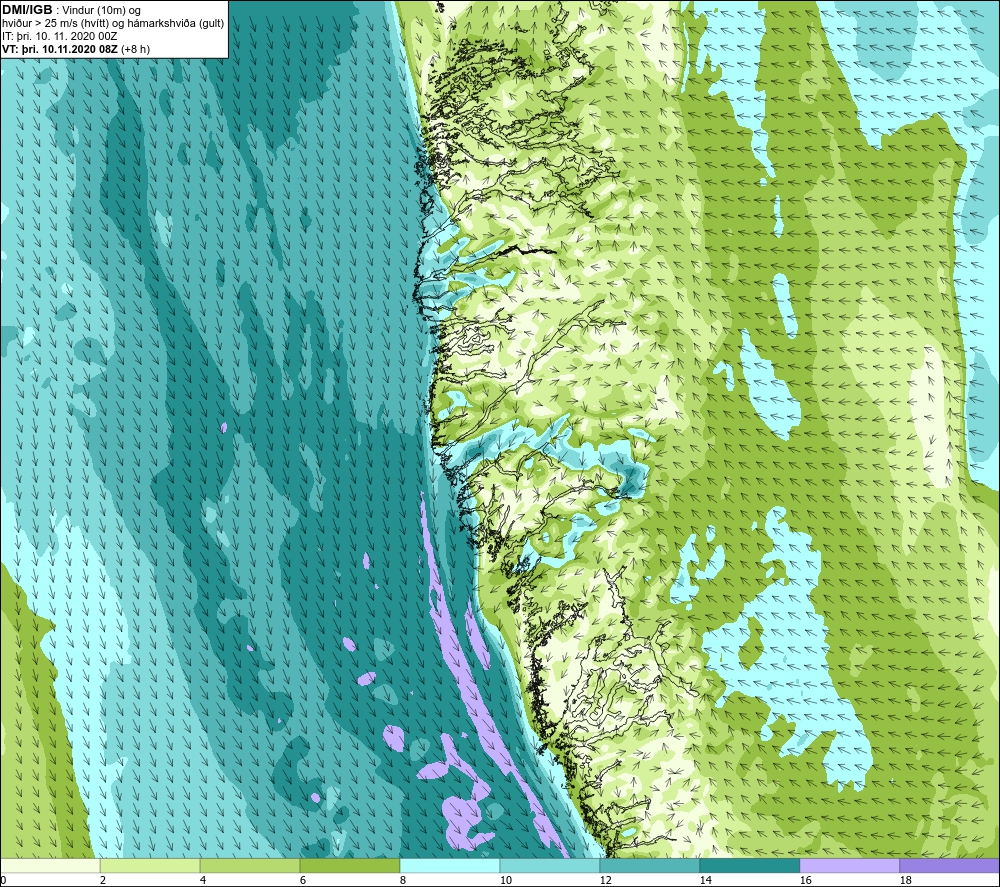Click the 10–12 m/s light teal legend swatch

[550, 865]
